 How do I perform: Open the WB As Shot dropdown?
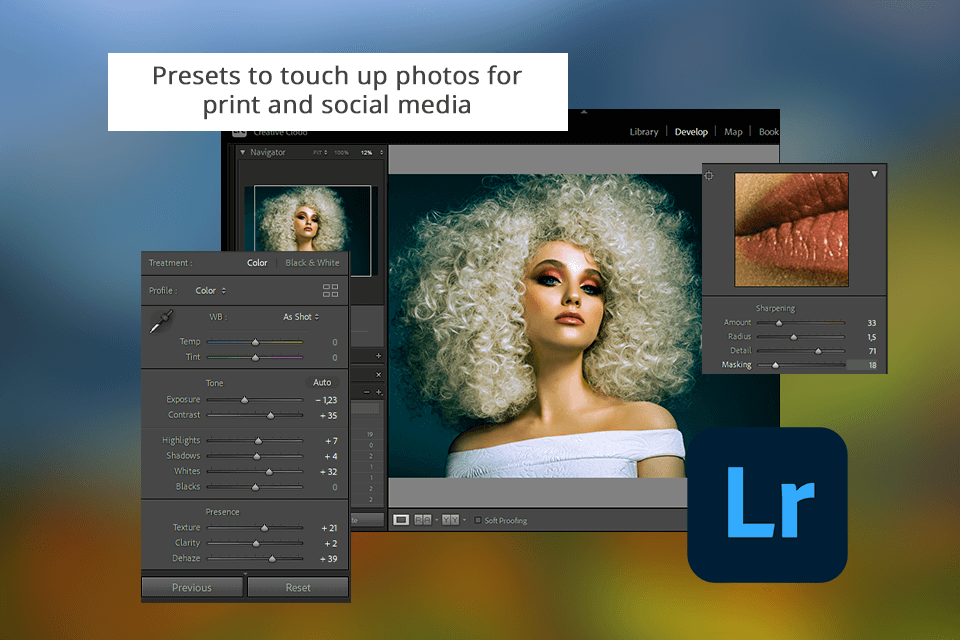tap(301, 317)
